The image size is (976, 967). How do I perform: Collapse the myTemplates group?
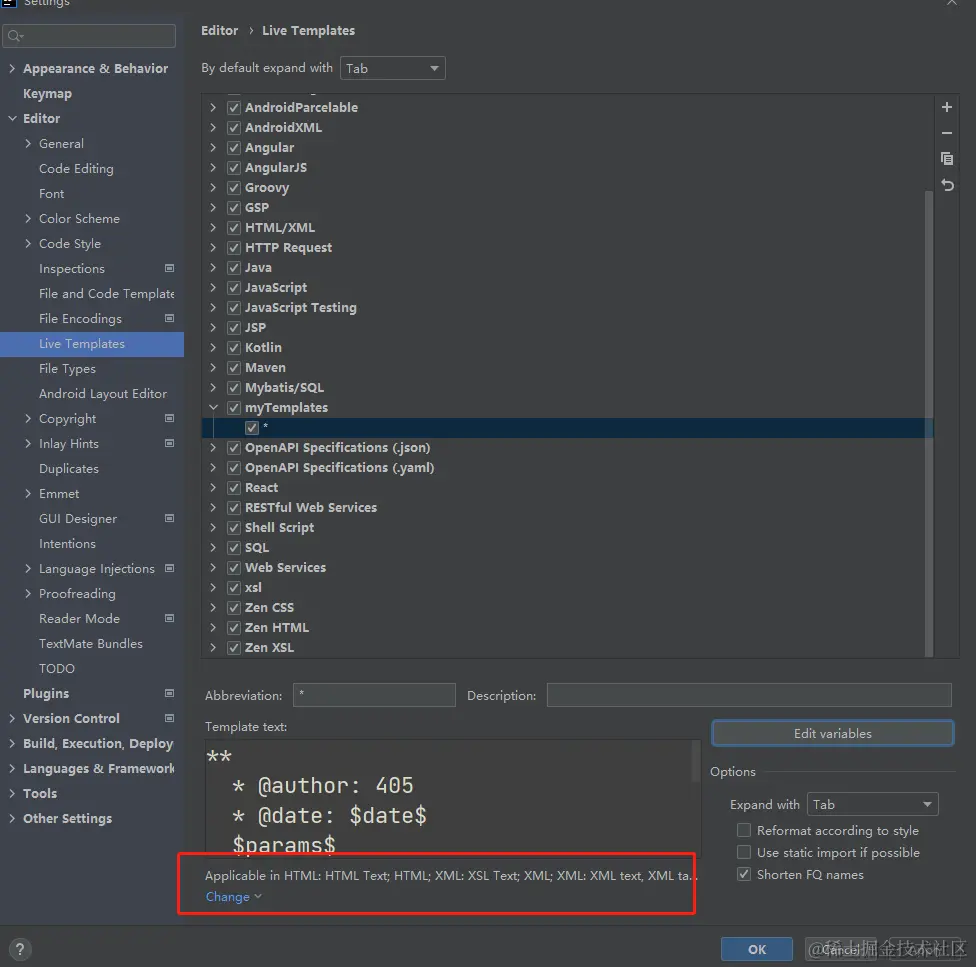point(214,408)
